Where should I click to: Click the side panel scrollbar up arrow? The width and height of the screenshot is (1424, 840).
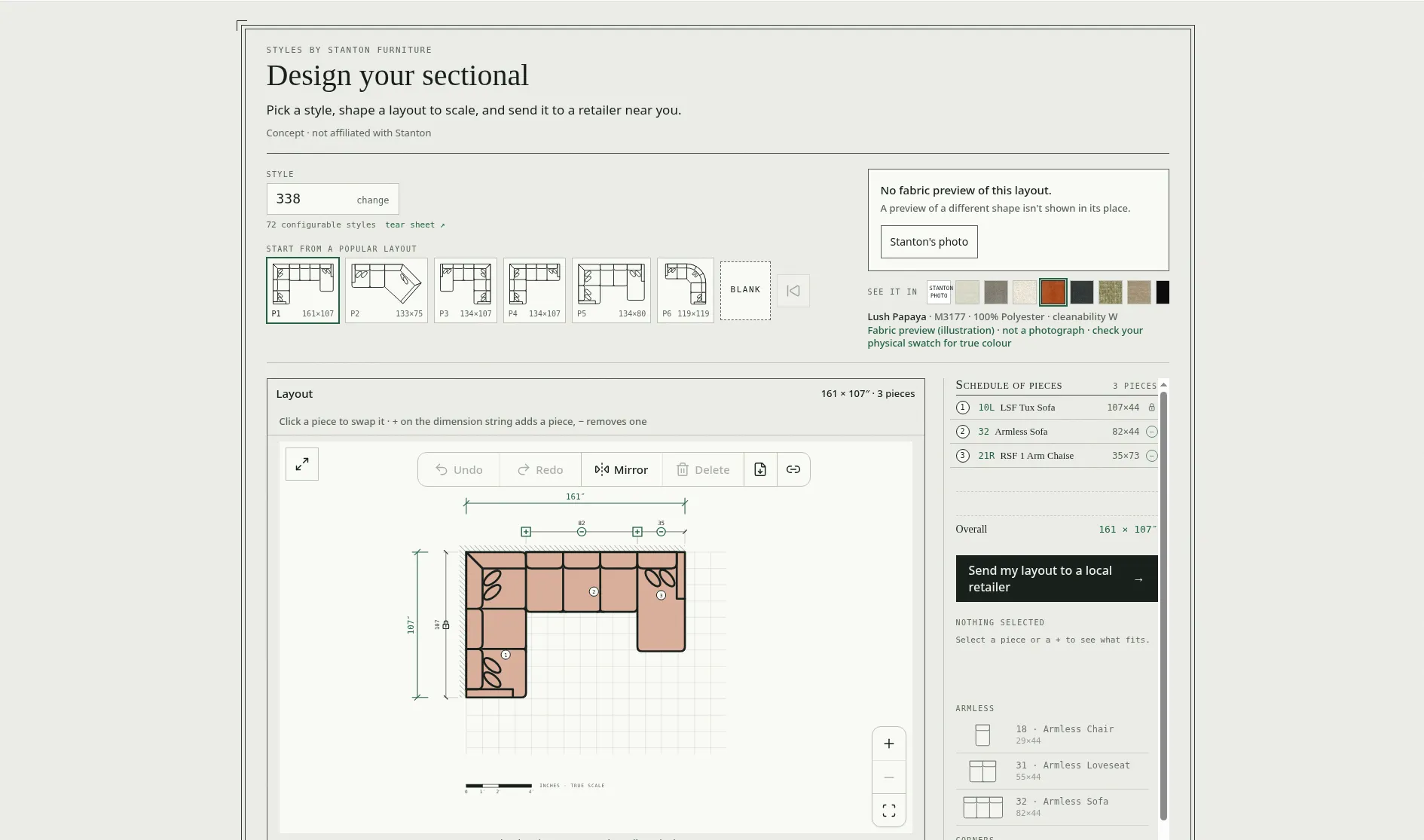pos(1163,384)
